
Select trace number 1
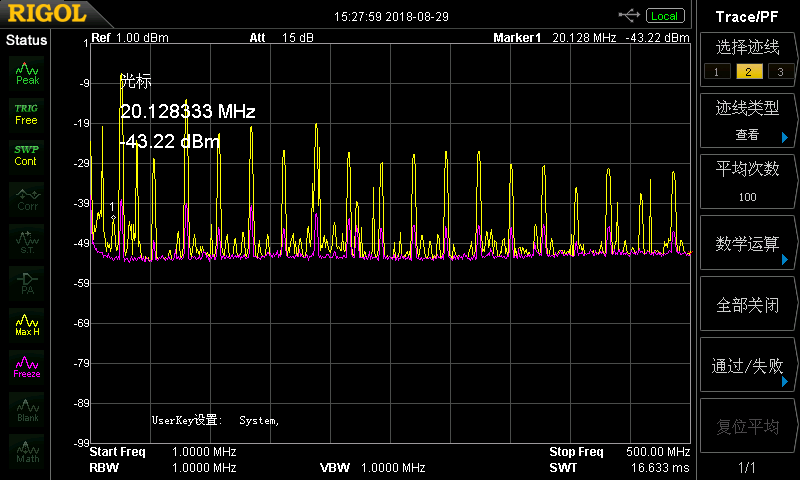click(715, 71)
